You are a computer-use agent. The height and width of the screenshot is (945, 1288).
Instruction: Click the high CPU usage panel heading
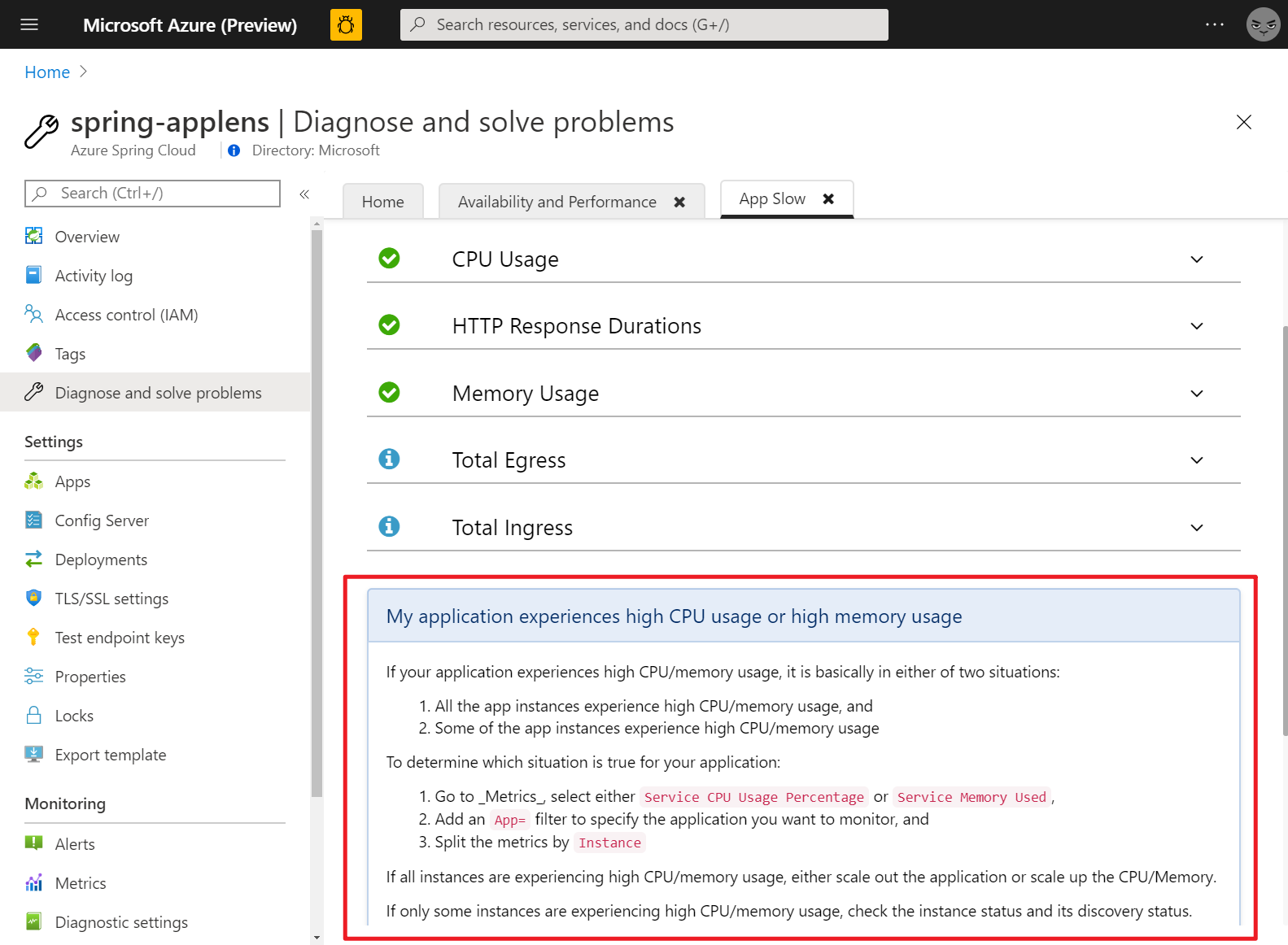click(674, 616)
